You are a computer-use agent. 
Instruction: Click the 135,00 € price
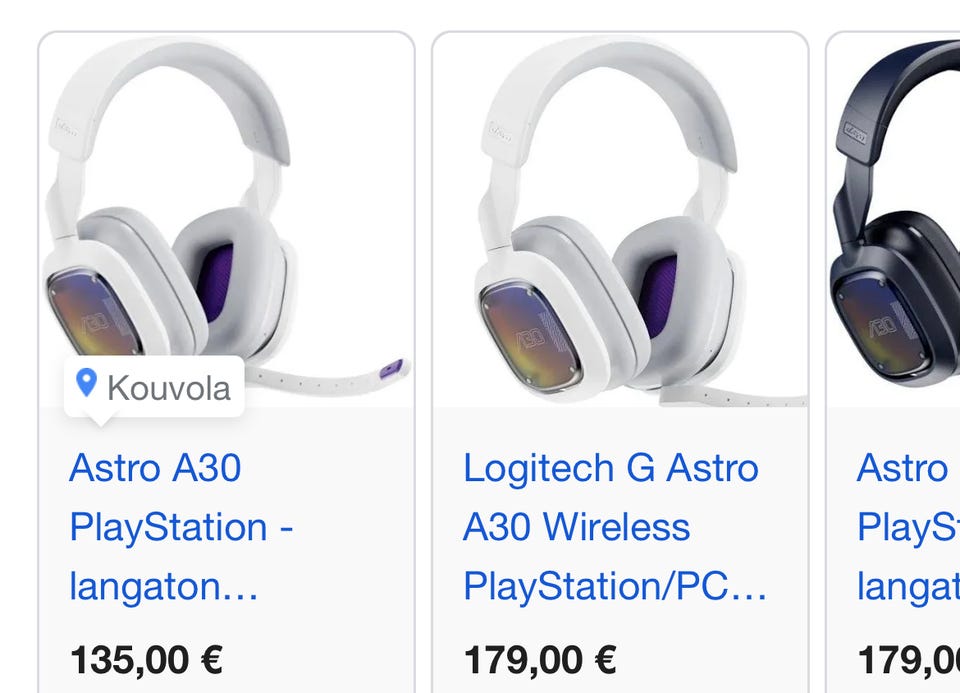[146, 659]
